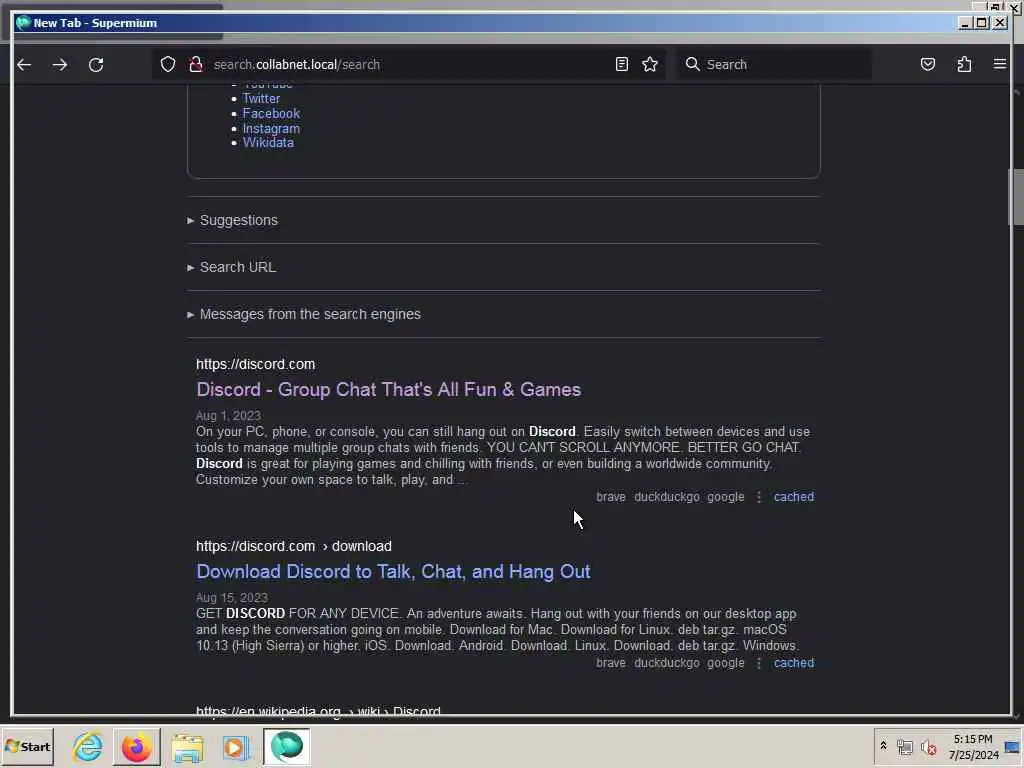Open the media player on taskbar
Screen dimensions: 1024x768
click(x=236, y=747)
